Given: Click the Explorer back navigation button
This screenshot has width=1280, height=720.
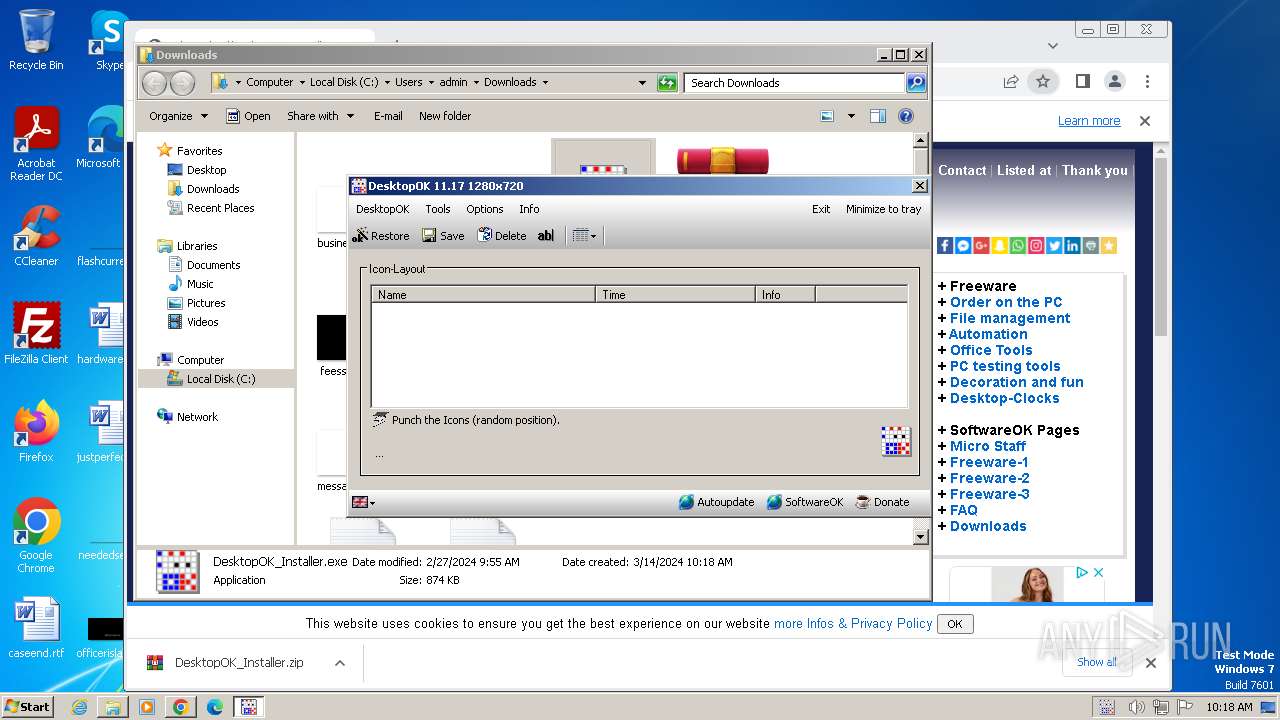Looking at the screenshot, I should (155, 83).
